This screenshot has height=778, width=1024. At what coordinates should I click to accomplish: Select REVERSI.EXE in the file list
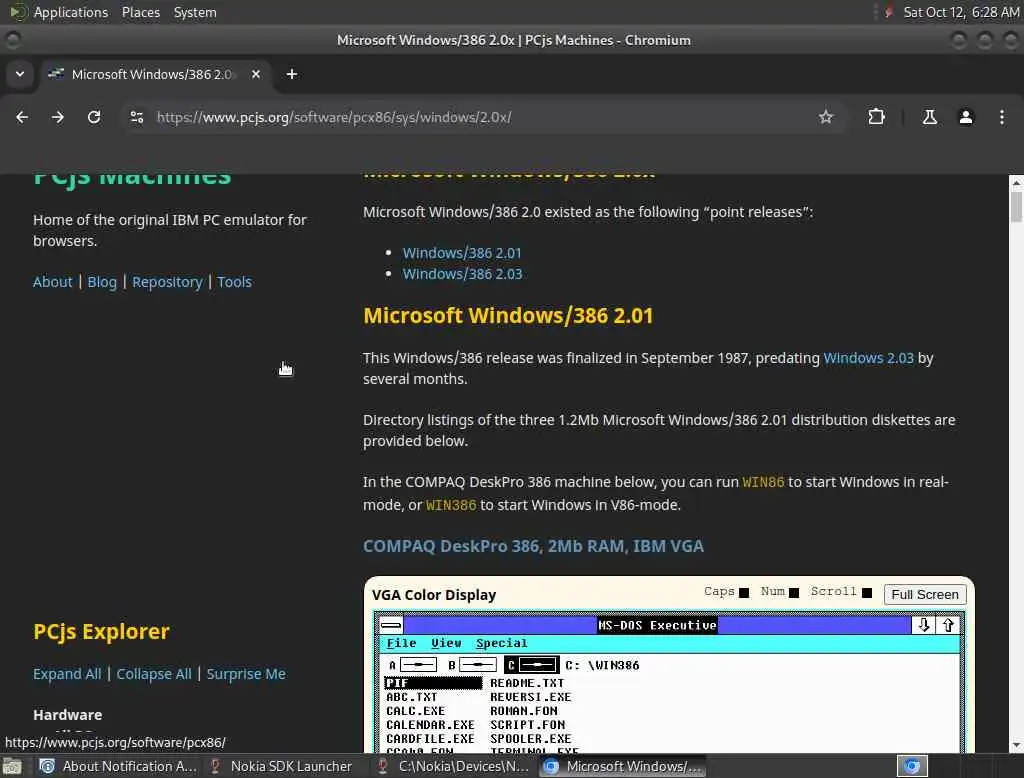(x=531, y=697)
